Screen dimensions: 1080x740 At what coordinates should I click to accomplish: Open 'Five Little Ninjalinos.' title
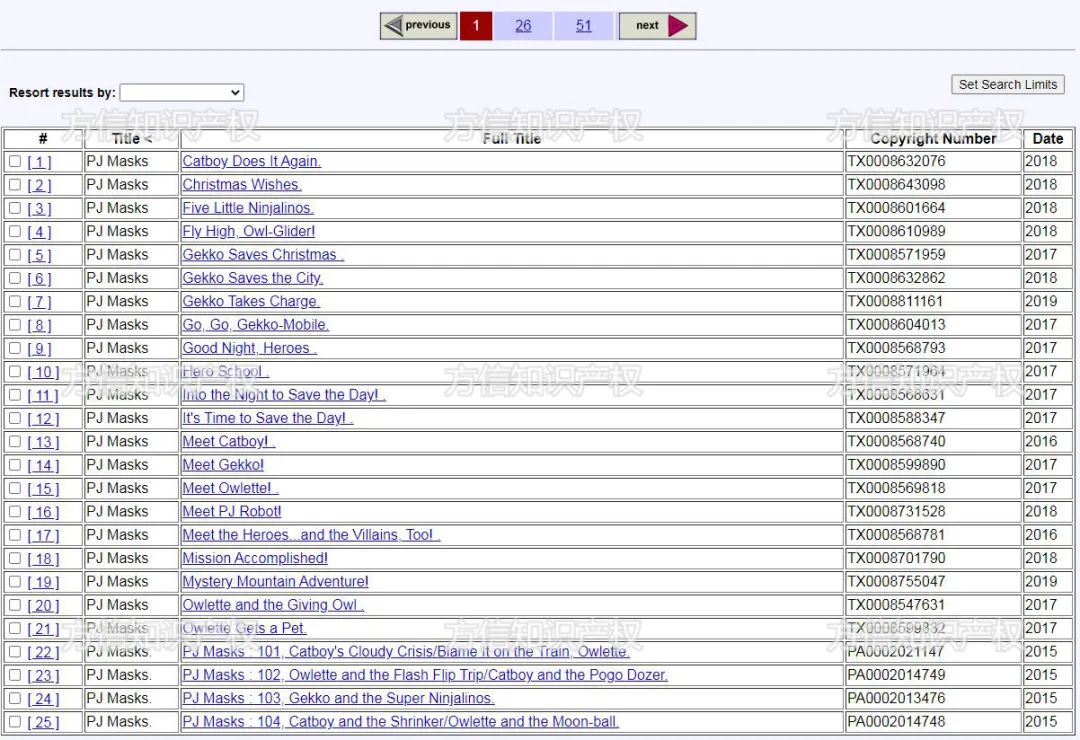click(248, 208)
